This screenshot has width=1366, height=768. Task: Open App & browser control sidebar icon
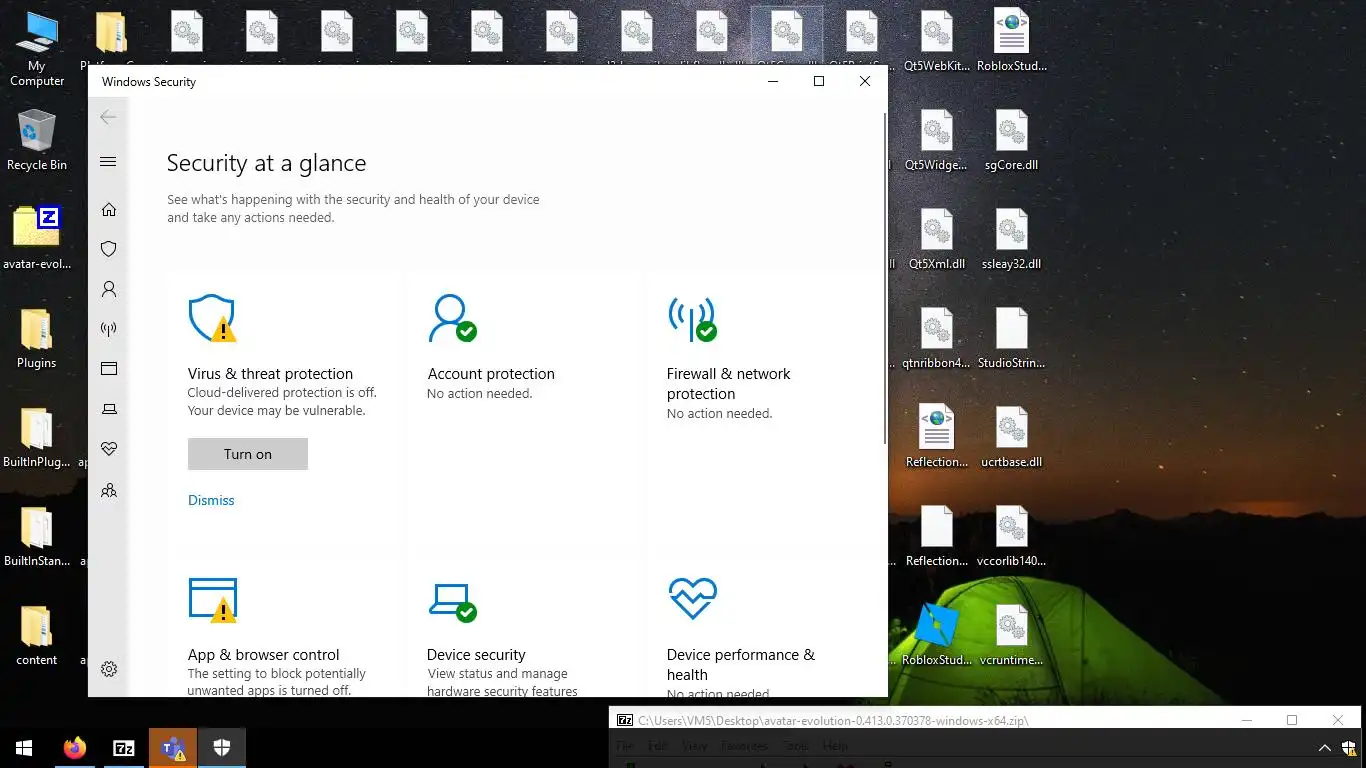pos(109,369)
